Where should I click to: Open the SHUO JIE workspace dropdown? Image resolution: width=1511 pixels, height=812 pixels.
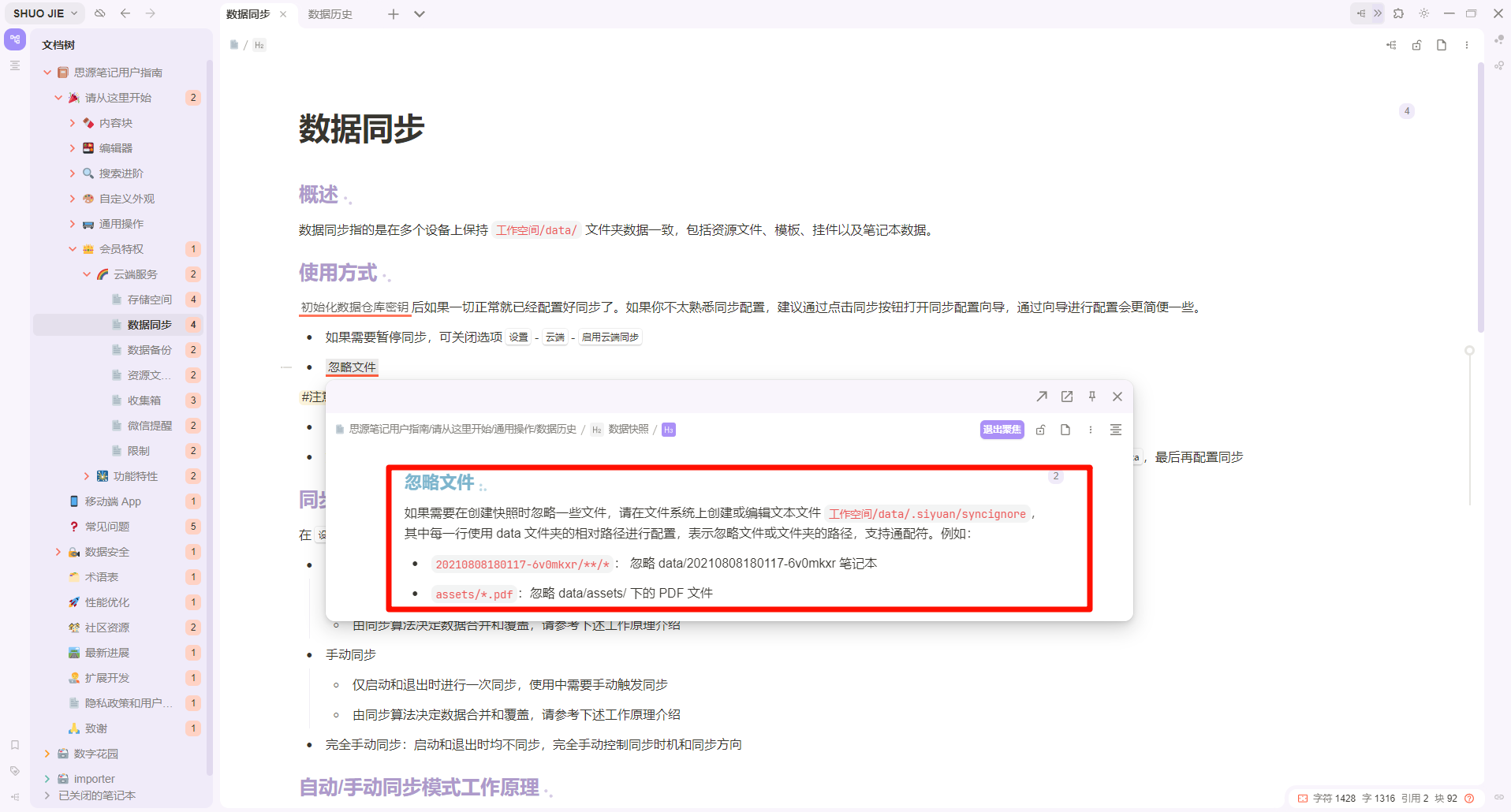click(46, 13)
